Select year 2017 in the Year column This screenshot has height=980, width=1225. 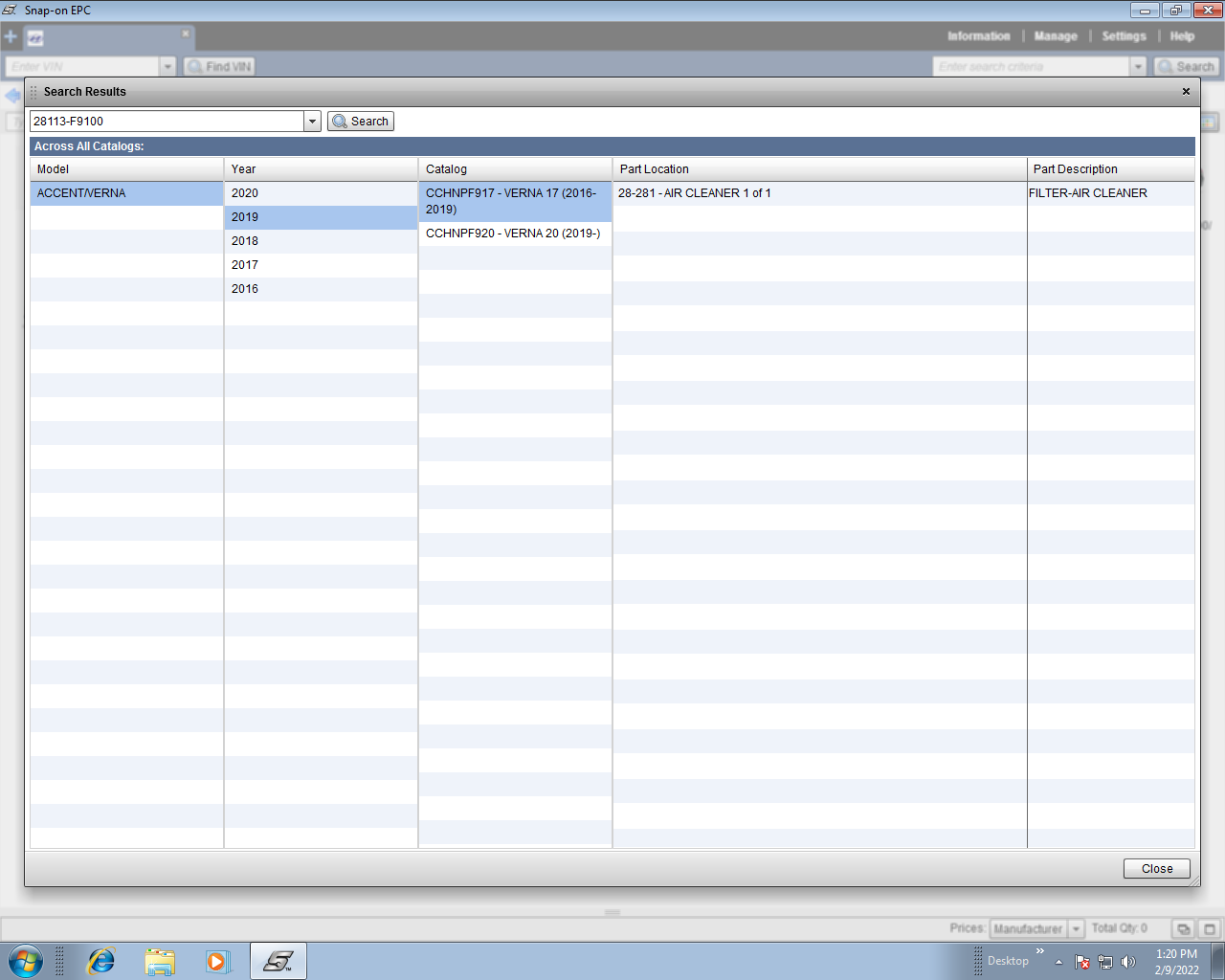[321, 265]
